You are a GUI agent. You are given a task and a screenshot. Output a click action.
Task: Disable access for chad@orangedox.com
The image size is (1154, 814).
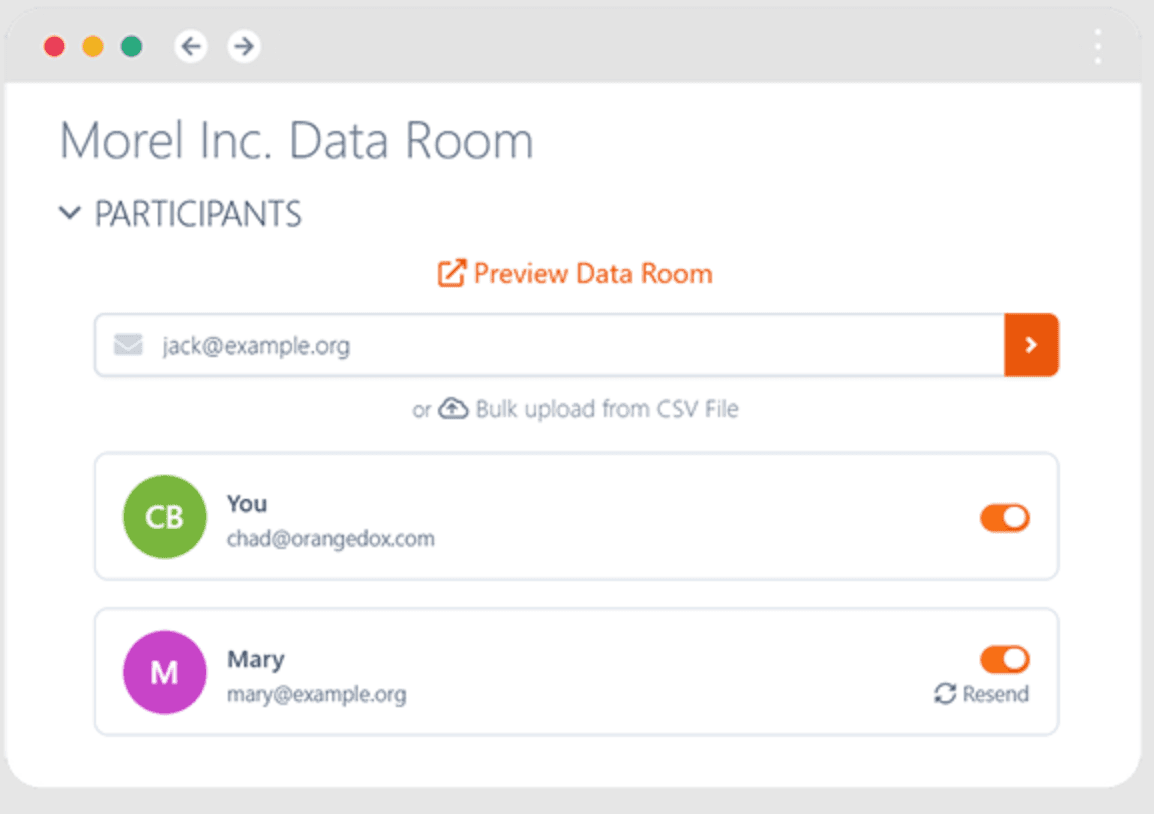point(1004,517)
